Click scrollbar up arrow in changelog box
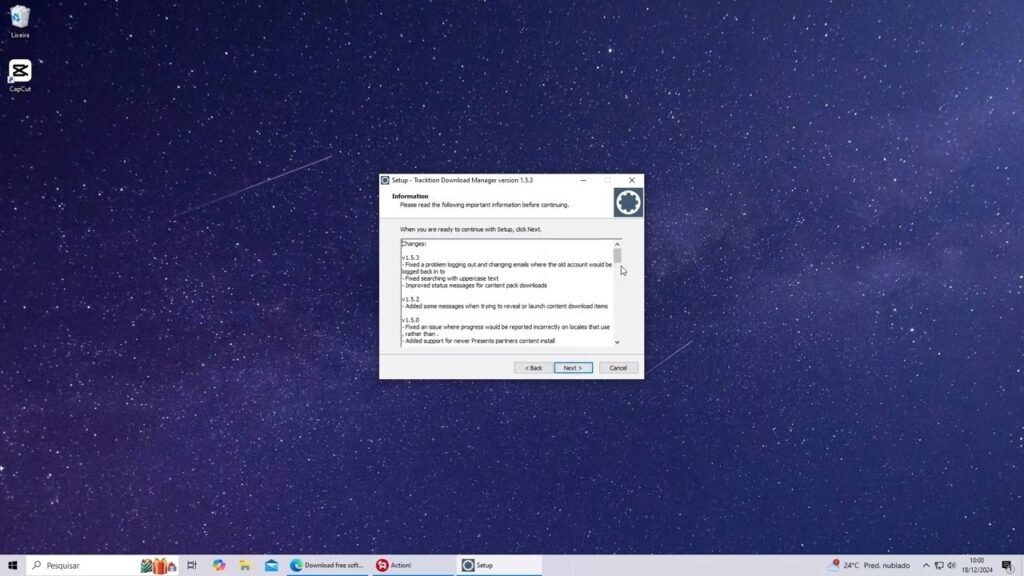The image size is (1024, 576). pos(616,244)
